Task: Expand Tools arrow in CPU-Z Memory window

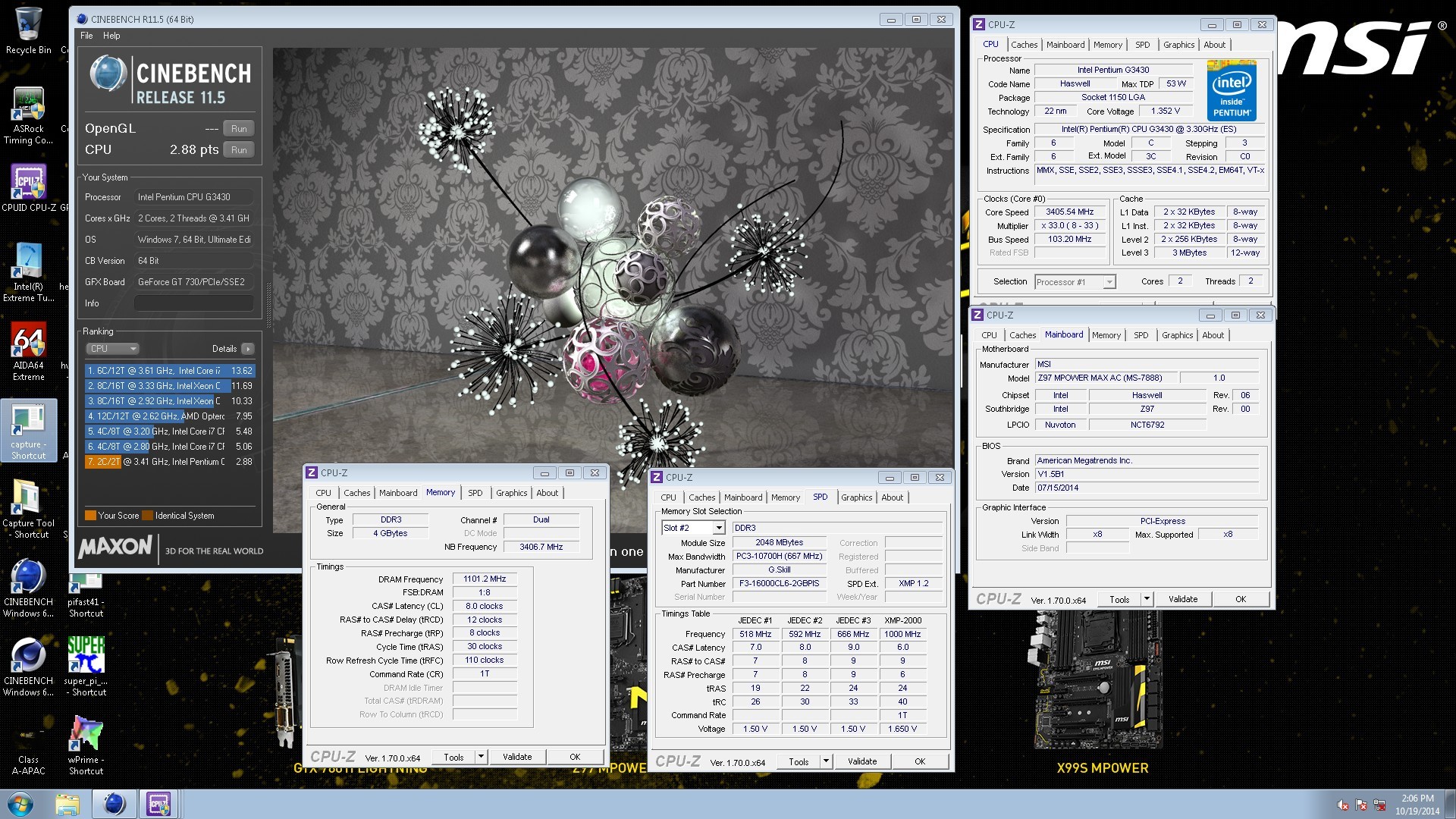Action: (481, 757)
